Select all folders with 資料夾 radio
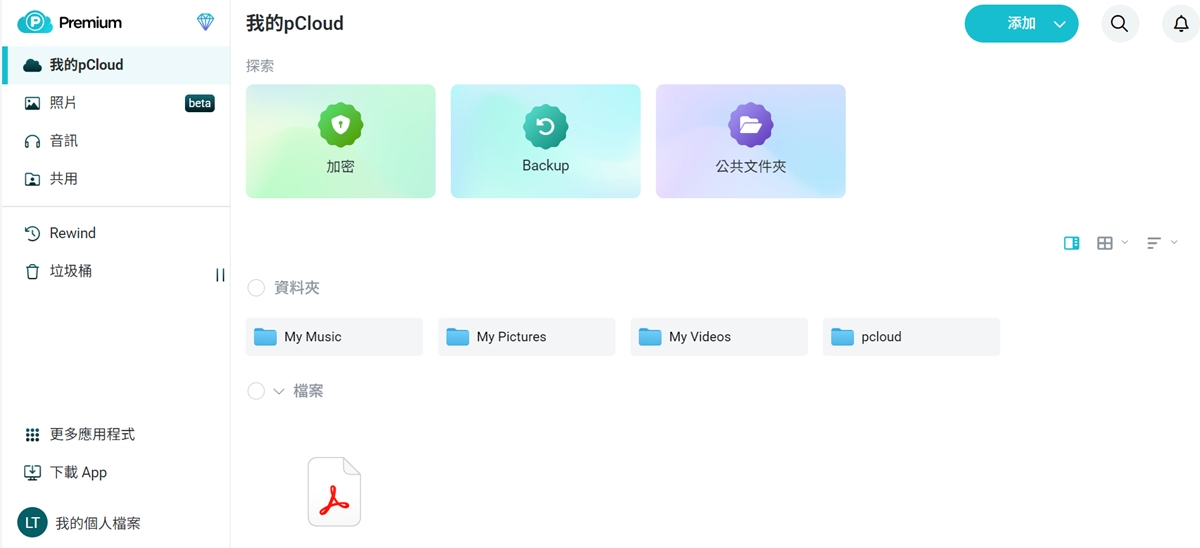 [x=256, y=288]
